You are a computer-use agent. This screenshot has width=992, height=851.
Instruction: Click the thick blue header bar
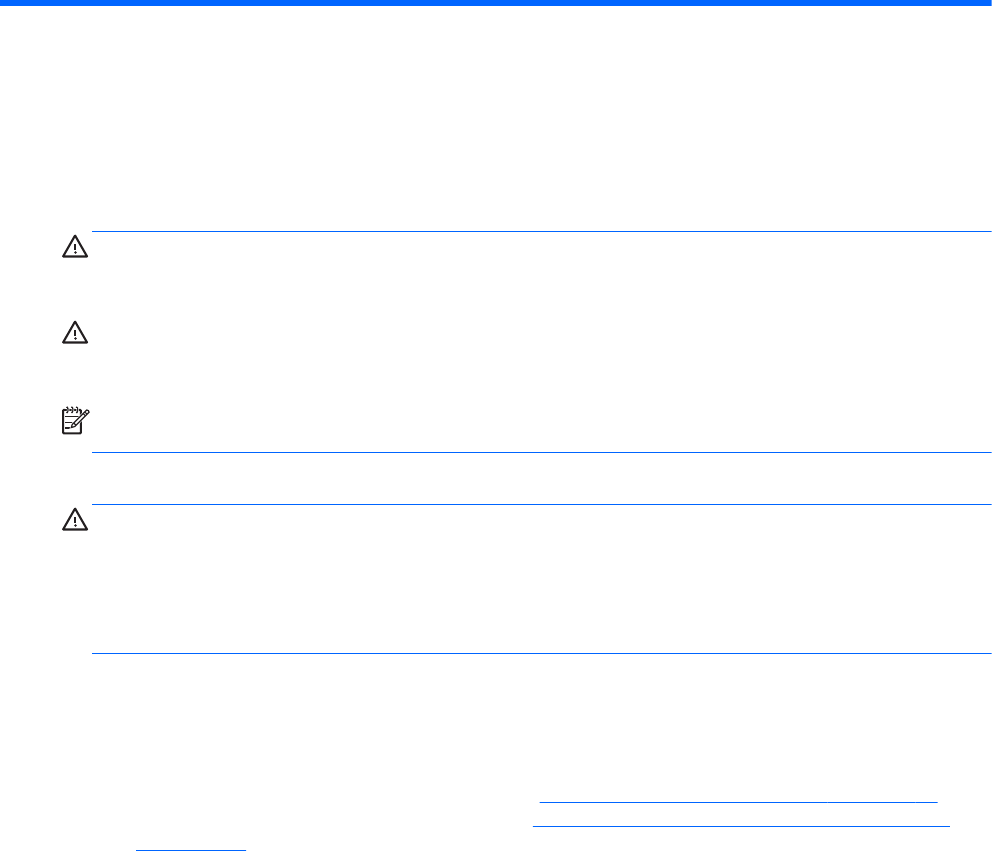coord(496,4)
